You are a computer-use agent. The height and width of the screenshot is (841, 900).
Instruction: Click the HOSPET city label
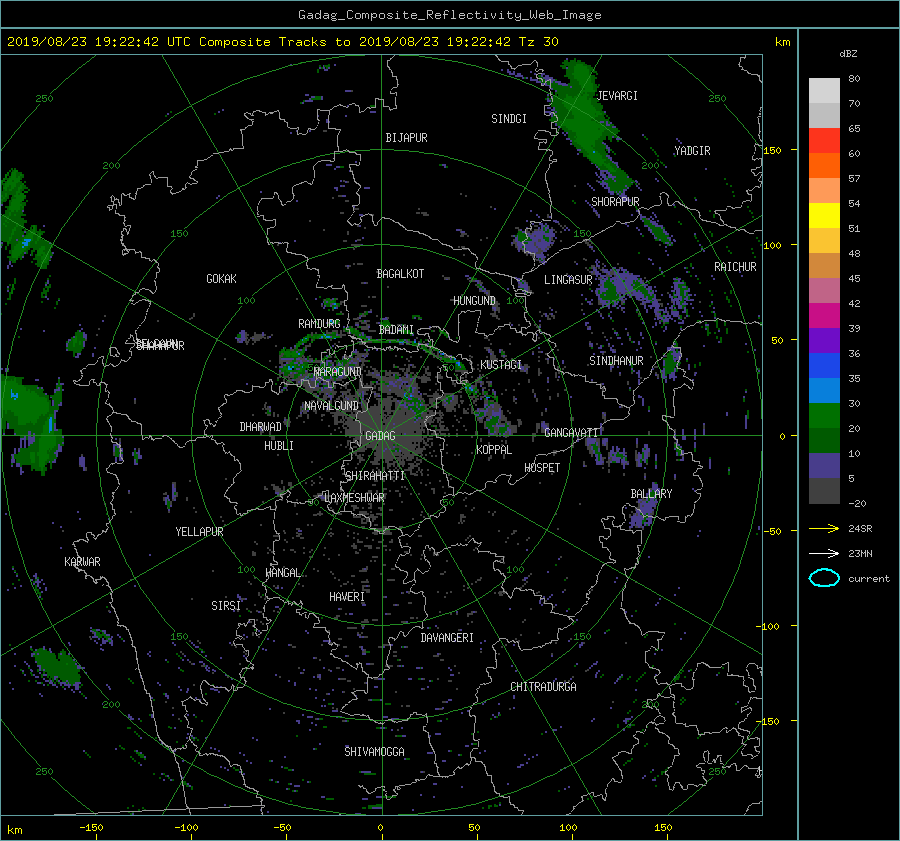pyautogui.click(x=542, y=468)
